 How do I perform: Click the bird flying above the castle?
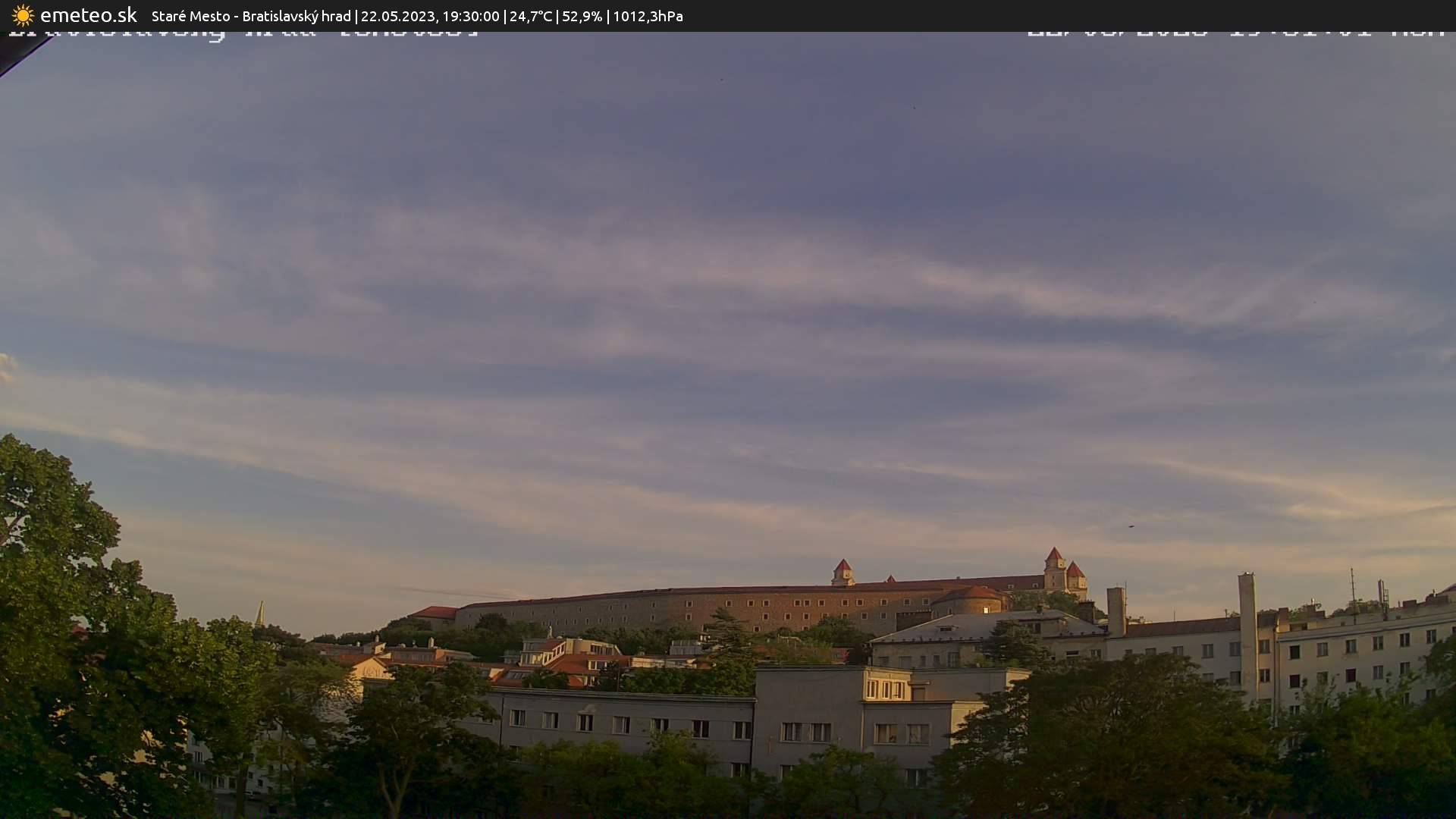pos(1131,526)
